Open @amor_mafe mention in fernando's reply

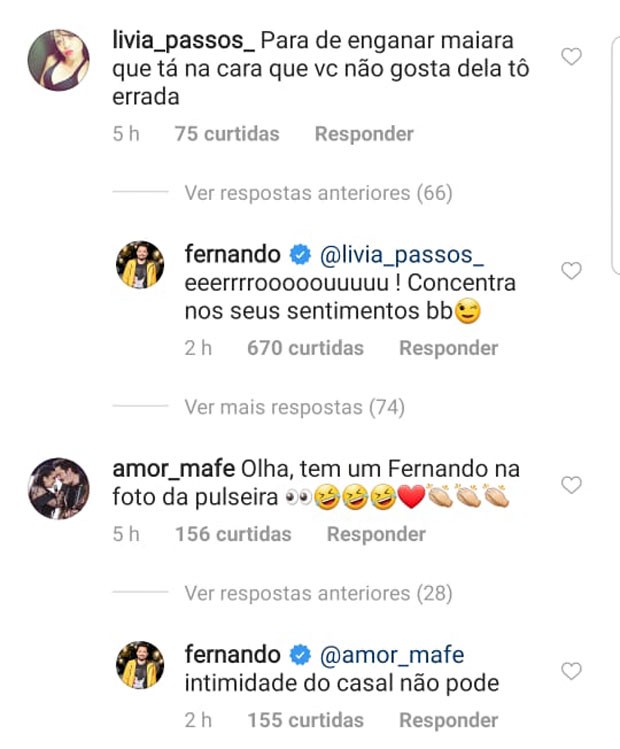tap(392, 655)
